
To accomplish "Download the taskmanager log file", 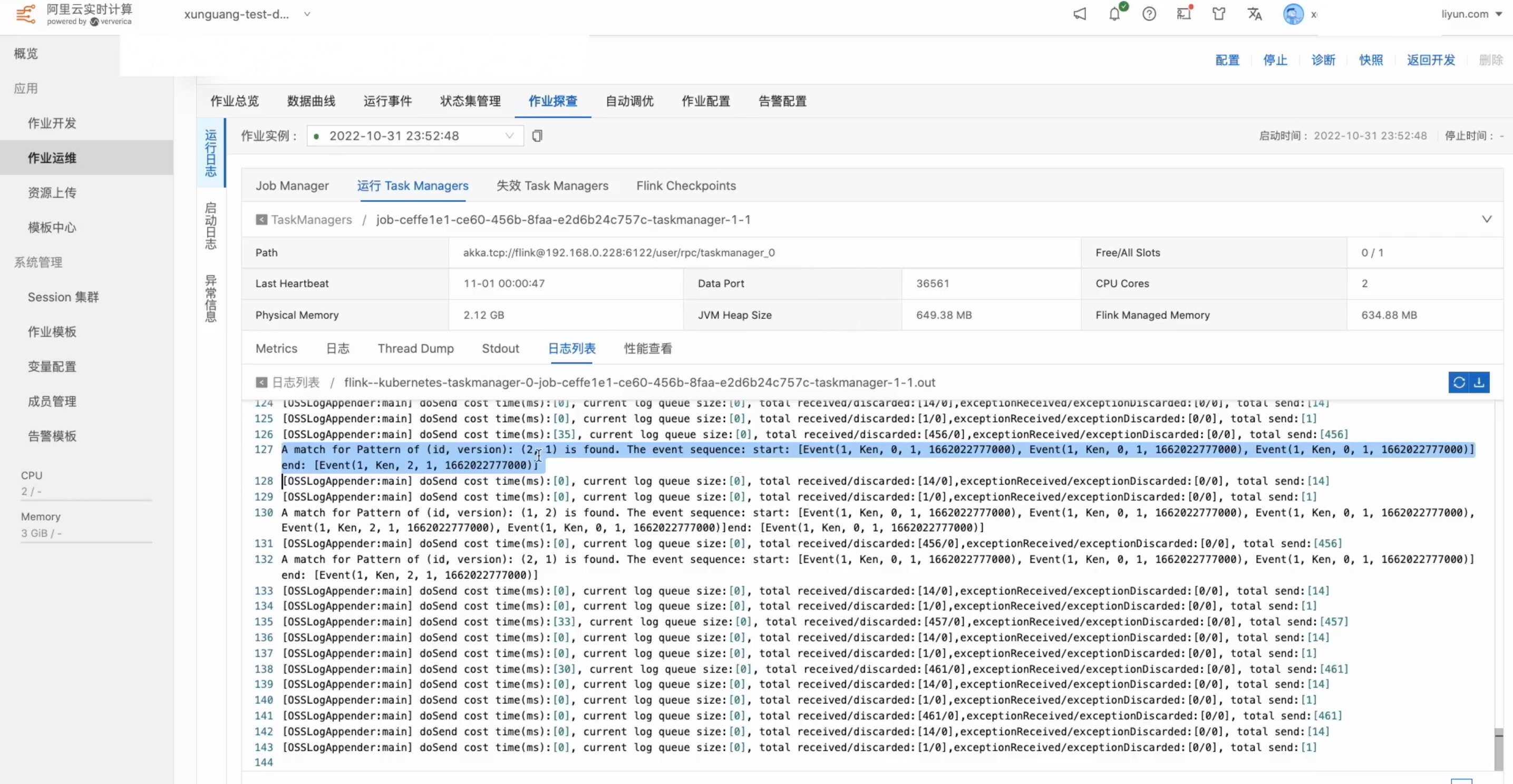I will pyautogui.click(x=1479, y=383).
